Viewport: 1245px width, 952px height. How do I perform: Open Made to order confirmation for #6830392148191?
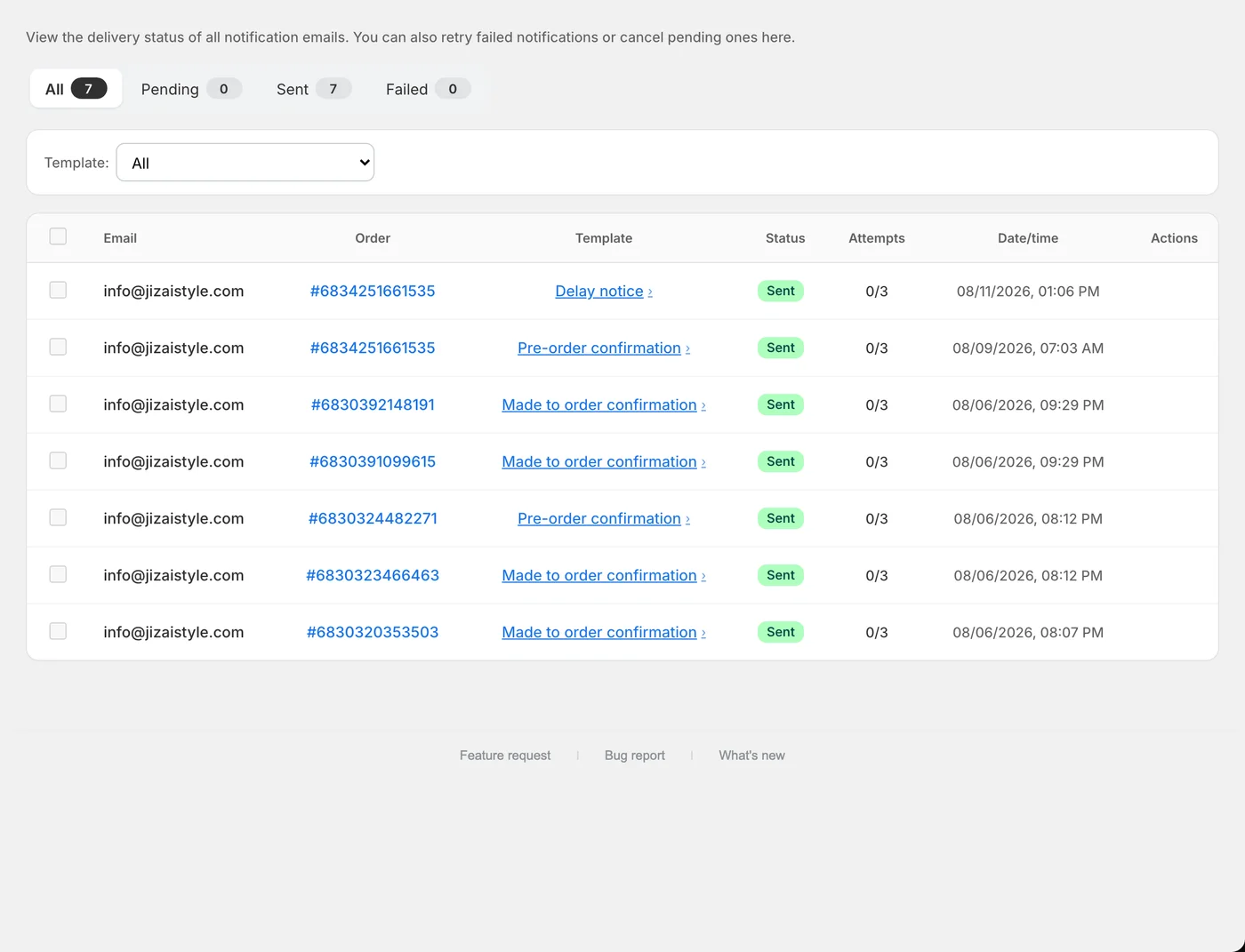[604, 404]
